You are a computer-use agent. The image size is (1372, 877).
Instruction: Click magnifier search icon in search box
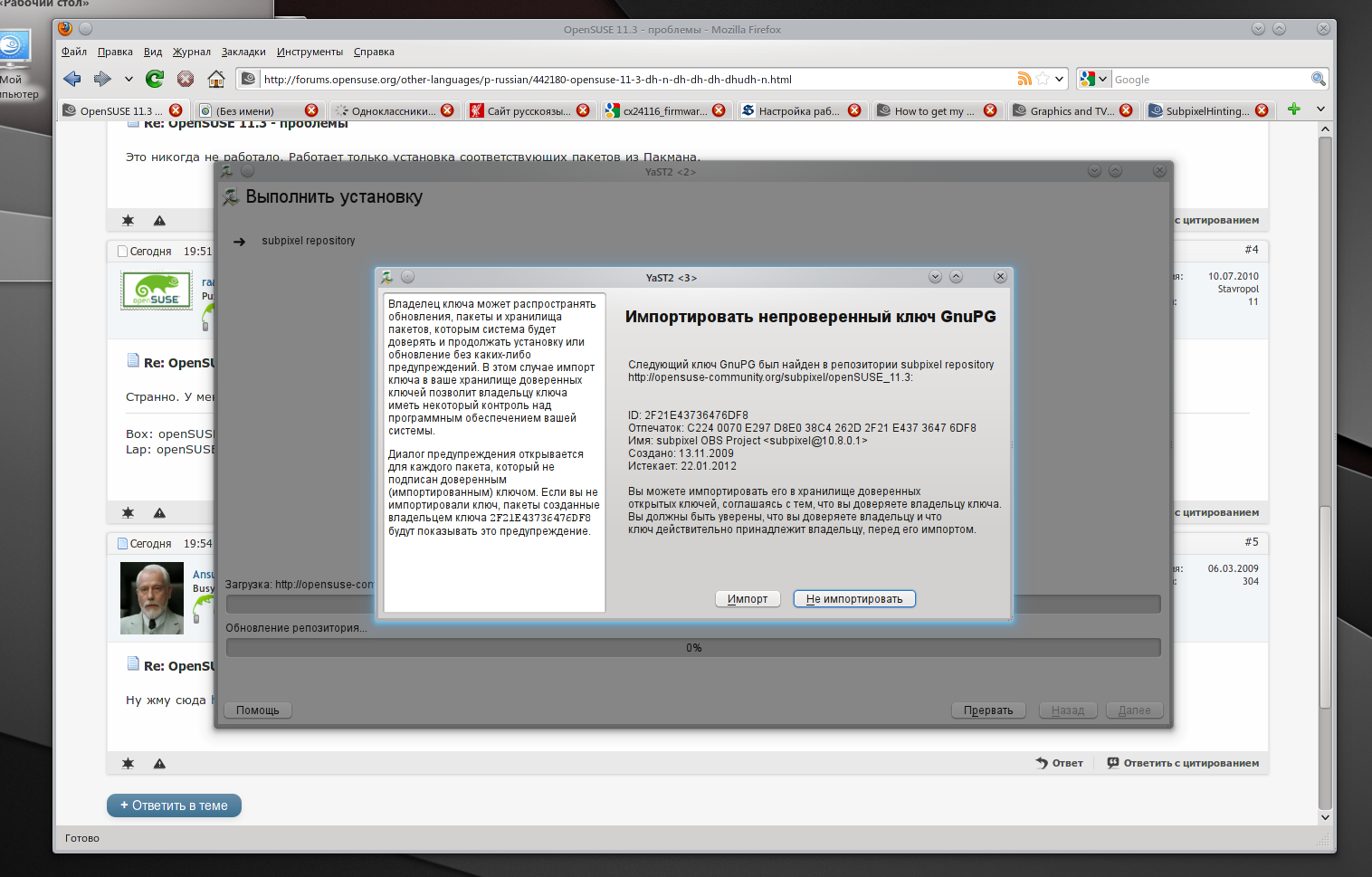[1319, 79]
